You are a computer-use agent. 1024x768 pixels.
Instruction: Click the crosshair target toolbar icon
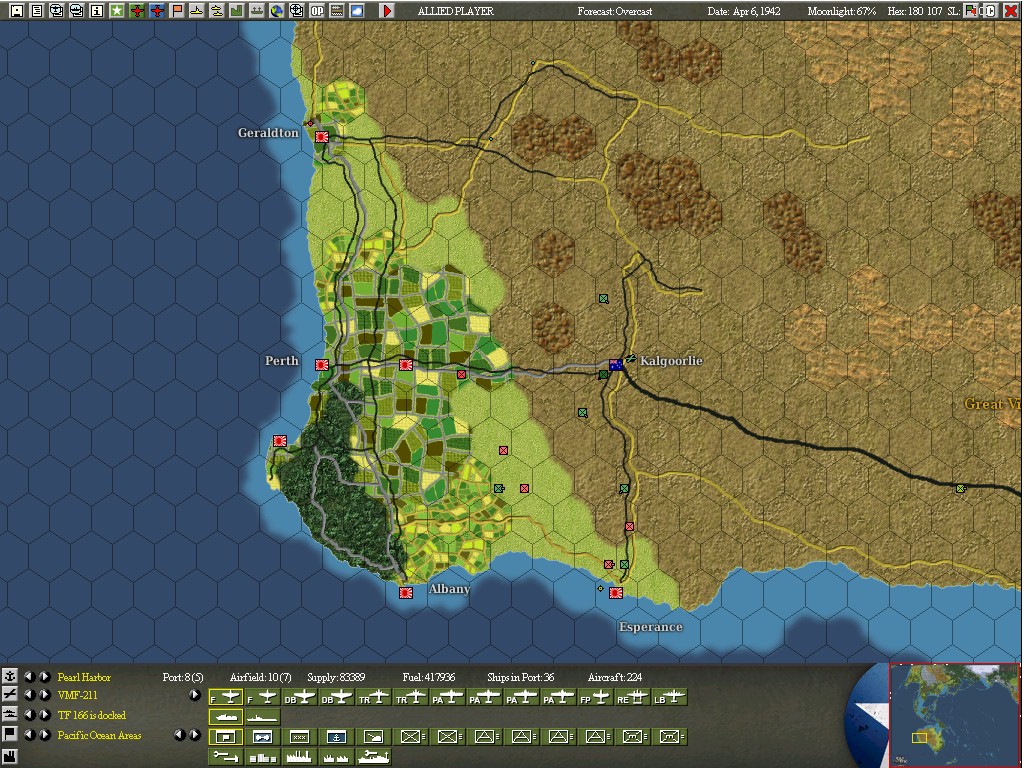pyautogui.click(x=296, y=10)
